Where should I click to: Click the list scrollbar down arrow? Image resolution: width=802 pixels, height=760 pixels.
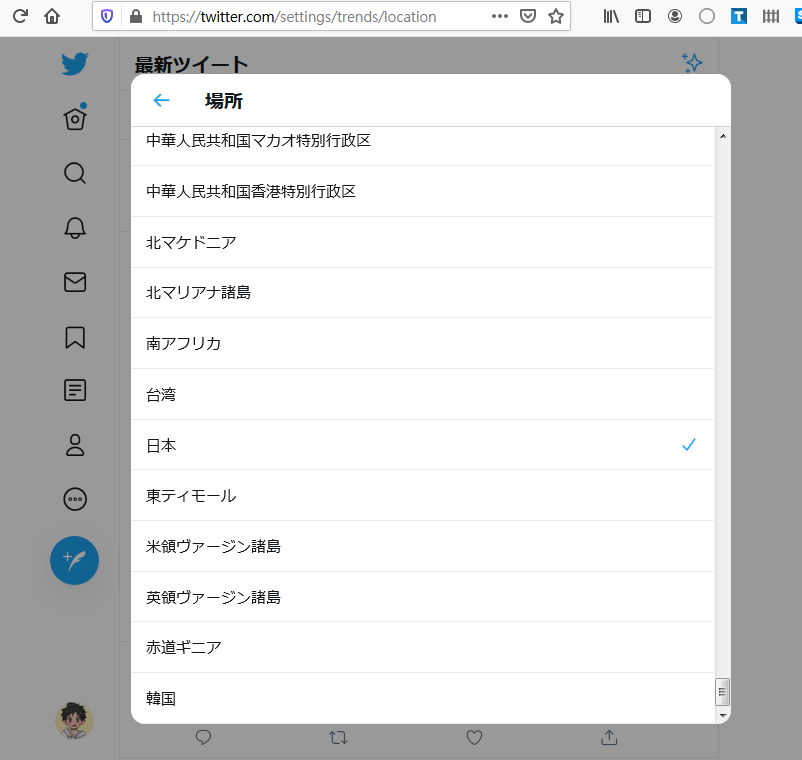pyautogui.click(x=723, y=716)
